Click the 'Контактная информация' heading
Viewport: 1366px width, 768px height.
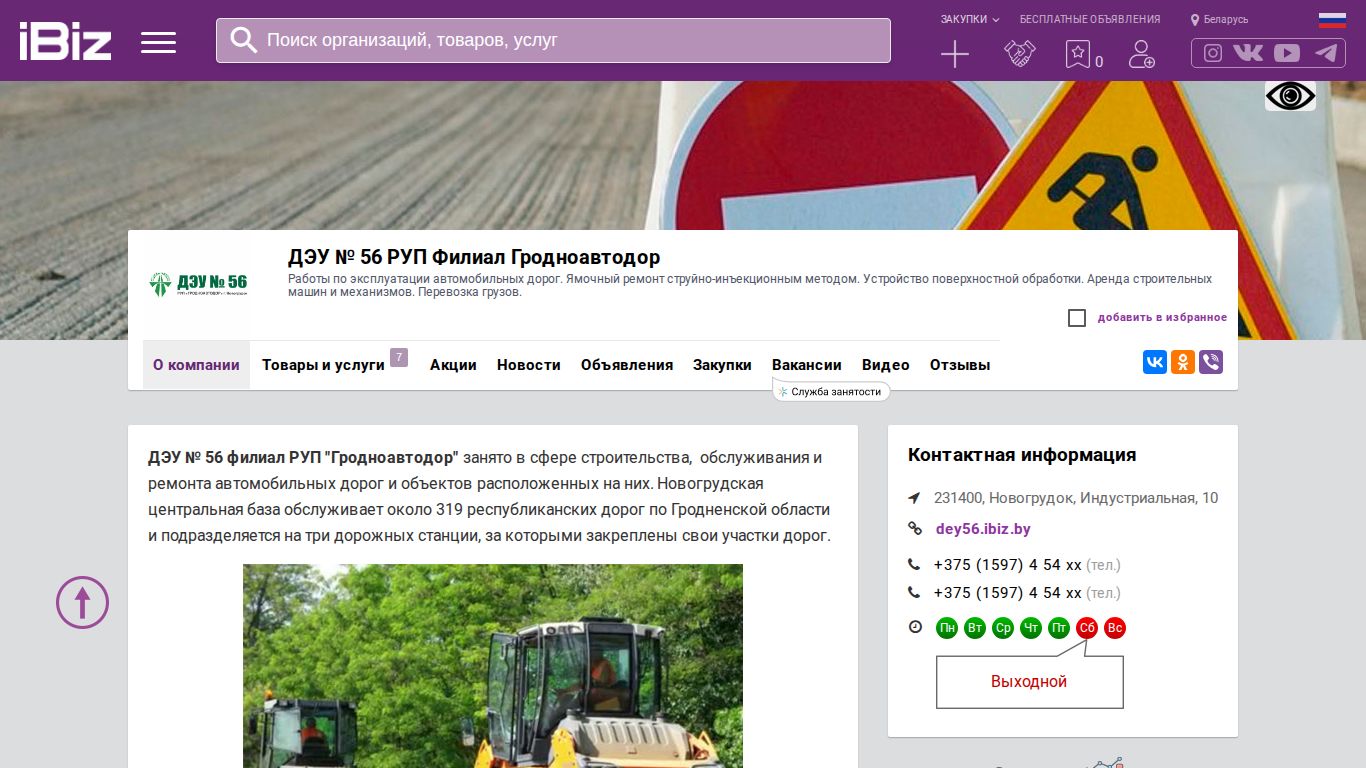1022,455
